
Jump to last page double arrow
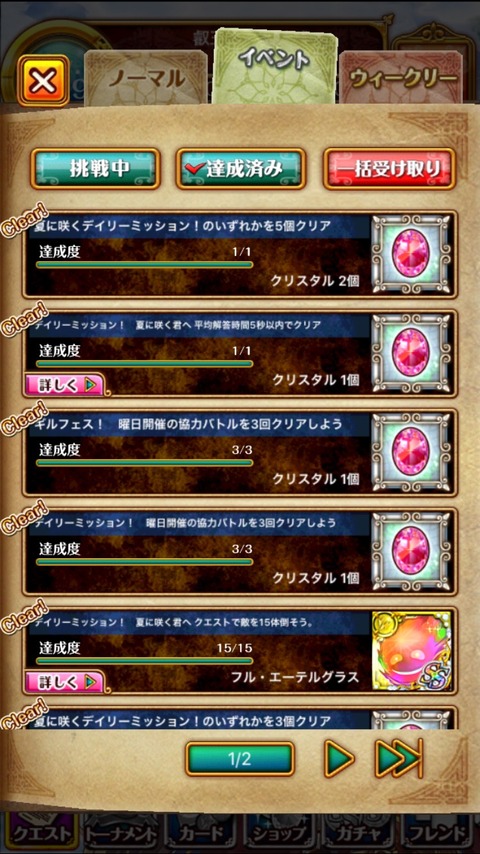pos(399,758)
